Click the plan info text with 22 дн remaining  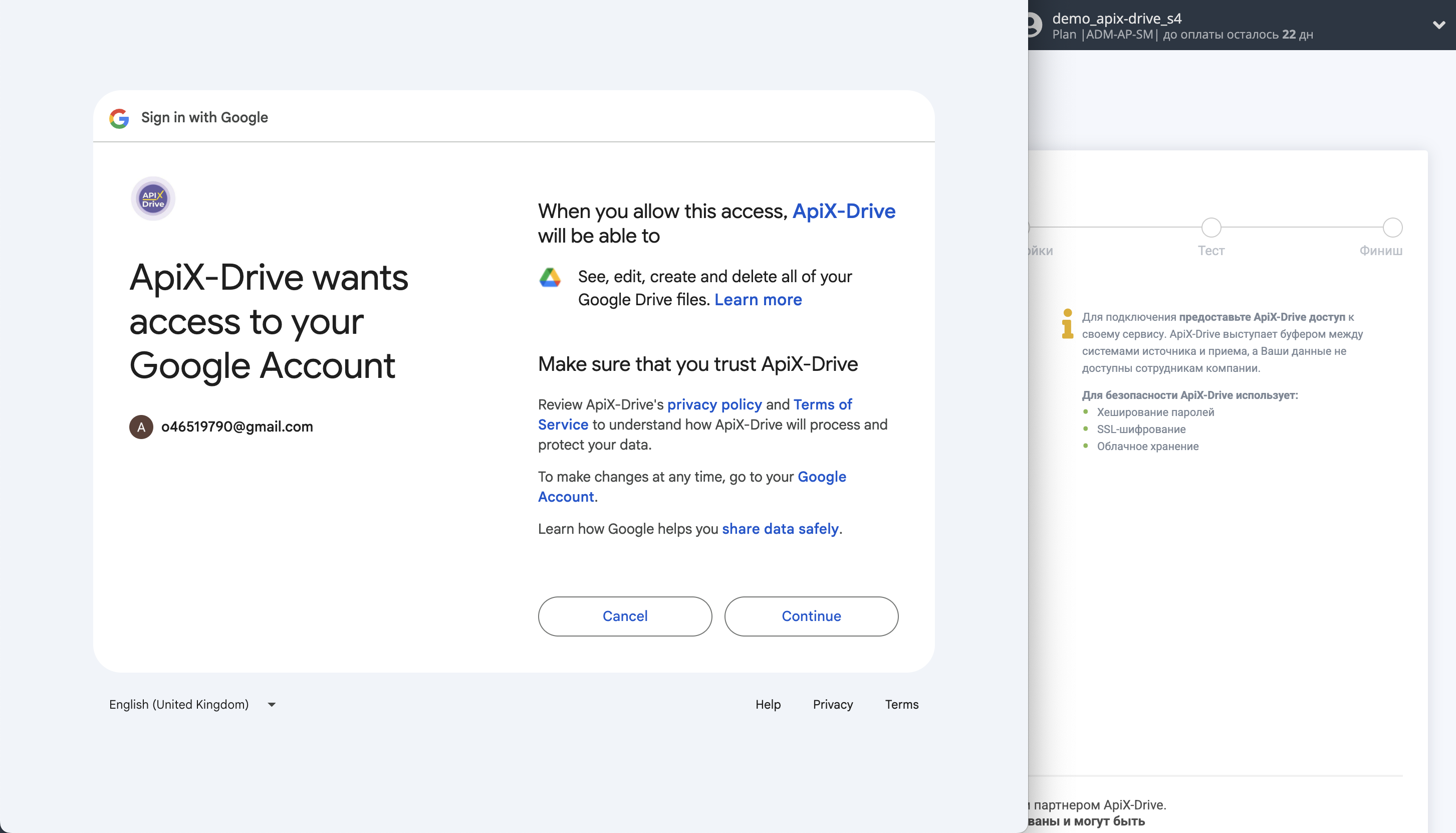pyautogui.click(x=1182, y=34)
